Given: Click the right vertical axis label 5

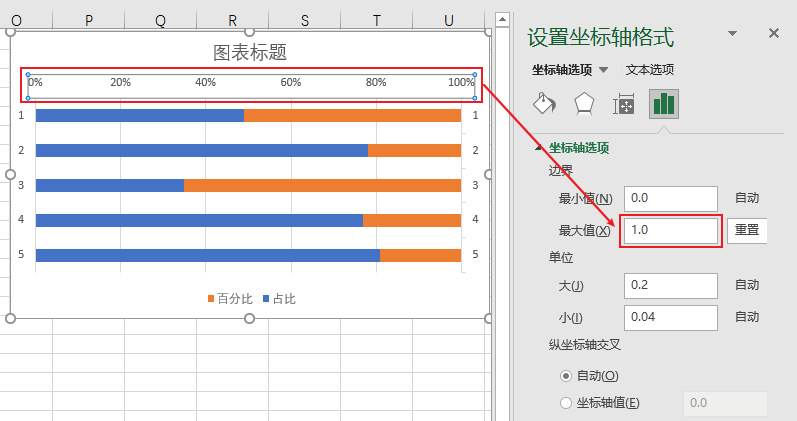Looking at the screenshot, I should 475,254.
